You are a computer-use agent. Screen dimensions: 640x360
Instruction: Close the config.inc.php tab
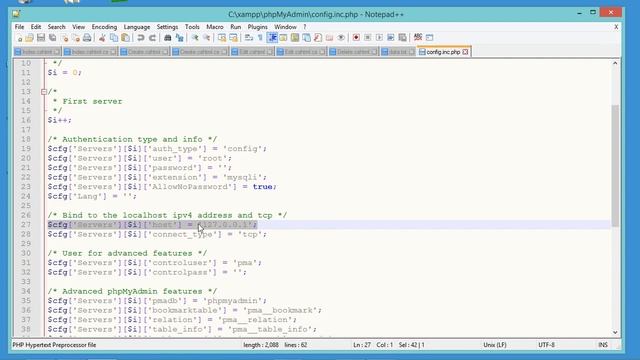point(465,52)
